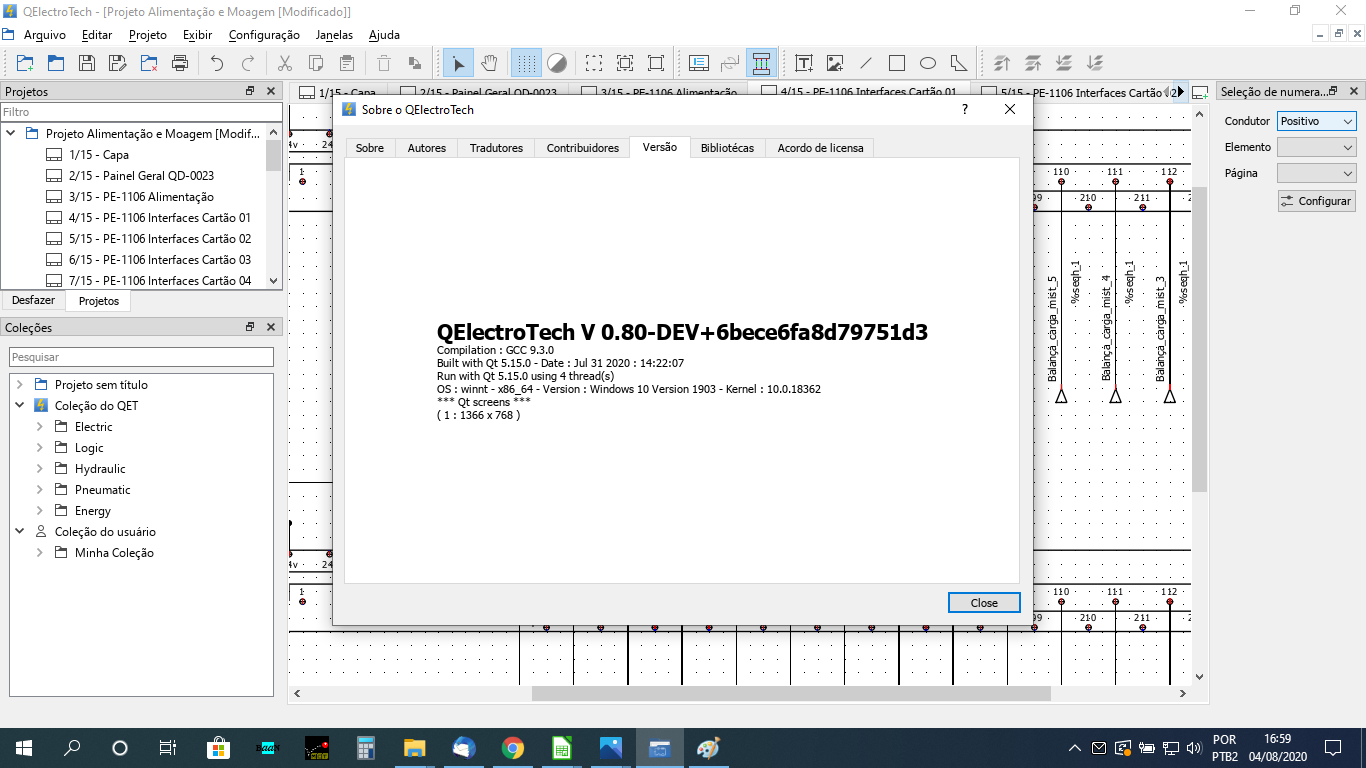Image resolution: width=1366 pixels, height=768 pixels.
Task: Select the hand pan tool
Action: pyautogui.click(x=489, y=63)
